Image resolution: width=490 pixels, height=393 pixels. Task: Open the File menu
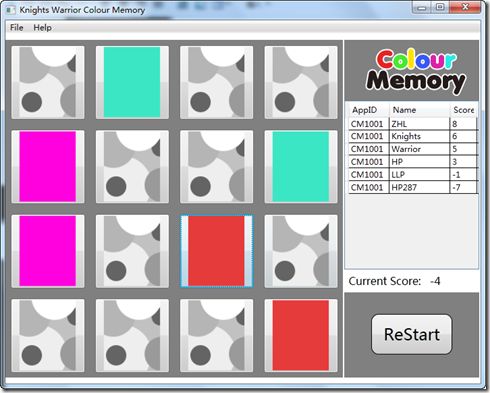(17, 28)
